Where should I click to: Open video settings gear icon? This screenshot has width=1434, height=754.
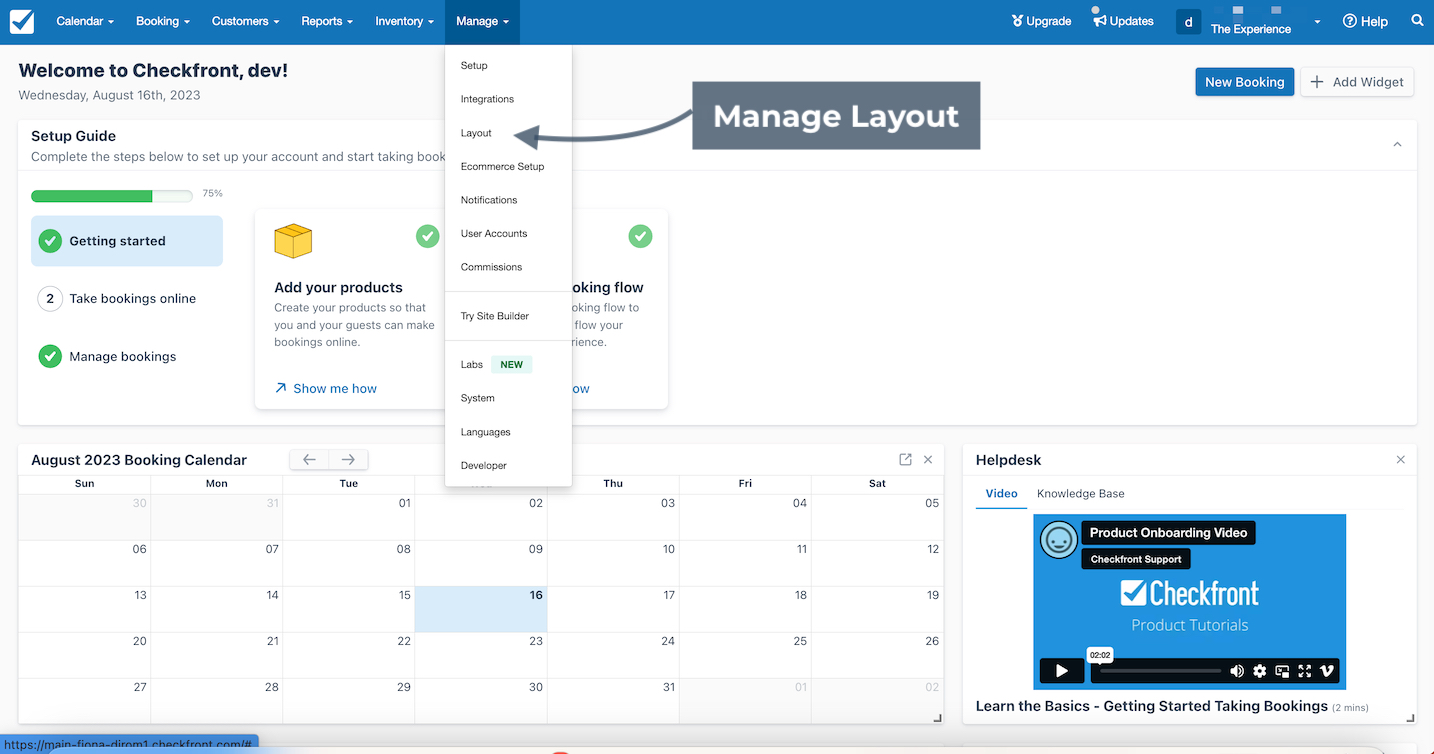[x=1260, y=671]
